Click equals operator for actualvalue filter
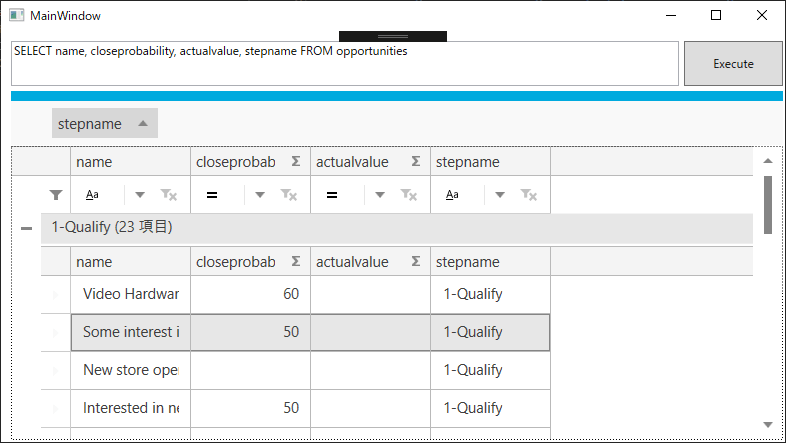The width and height of the screenshot is (786, 444). [x=332, y=195]
